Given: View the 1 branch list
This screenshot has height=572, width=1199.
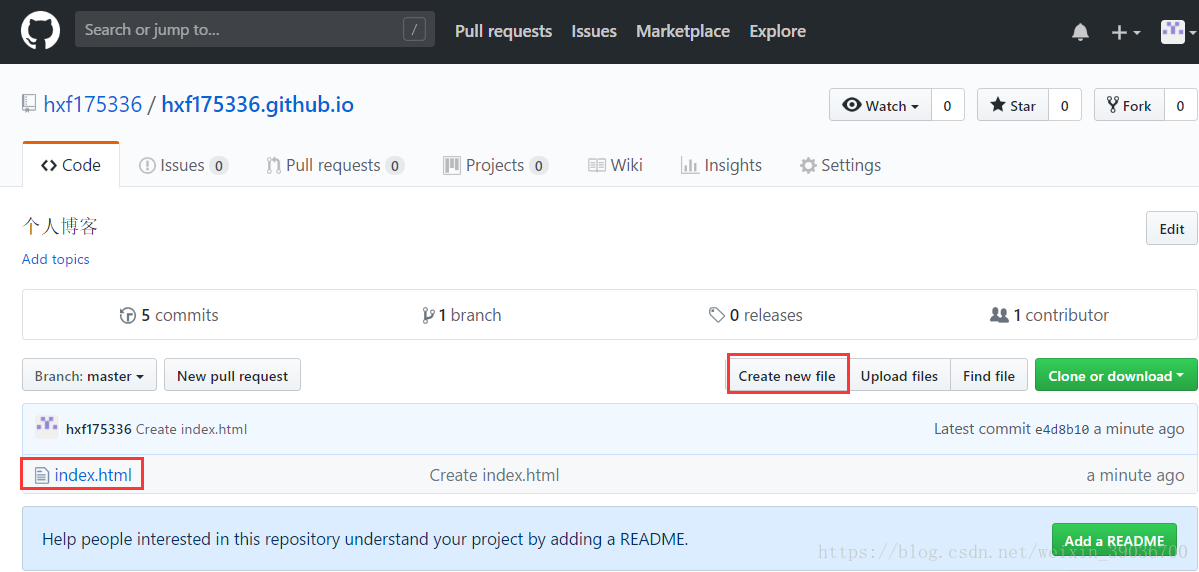Looking at the screenshot, I should pos(462,315).
